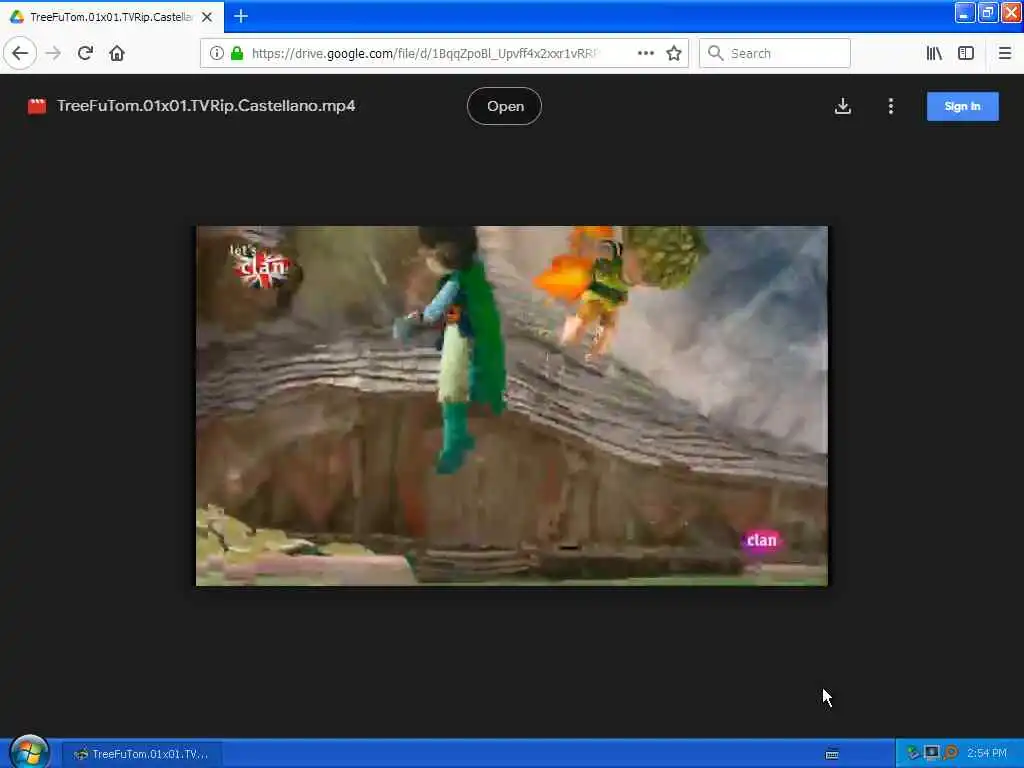Open a new browser tab
The width and height of the screenshot is (1024, 768).
point(241,16)
